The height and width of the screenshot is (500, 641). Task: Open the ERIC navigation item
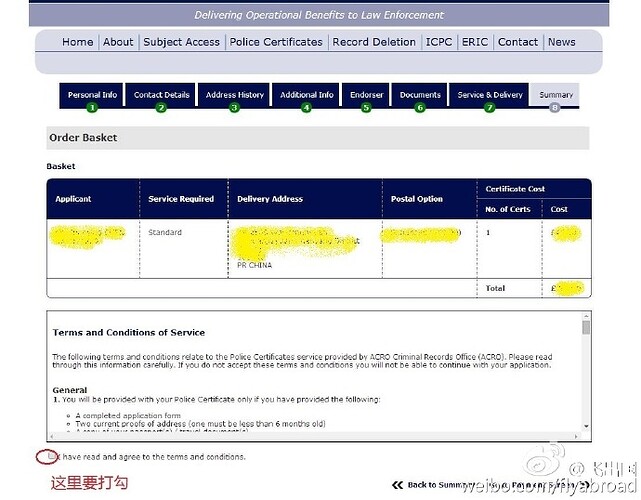(x=475, y=42)
